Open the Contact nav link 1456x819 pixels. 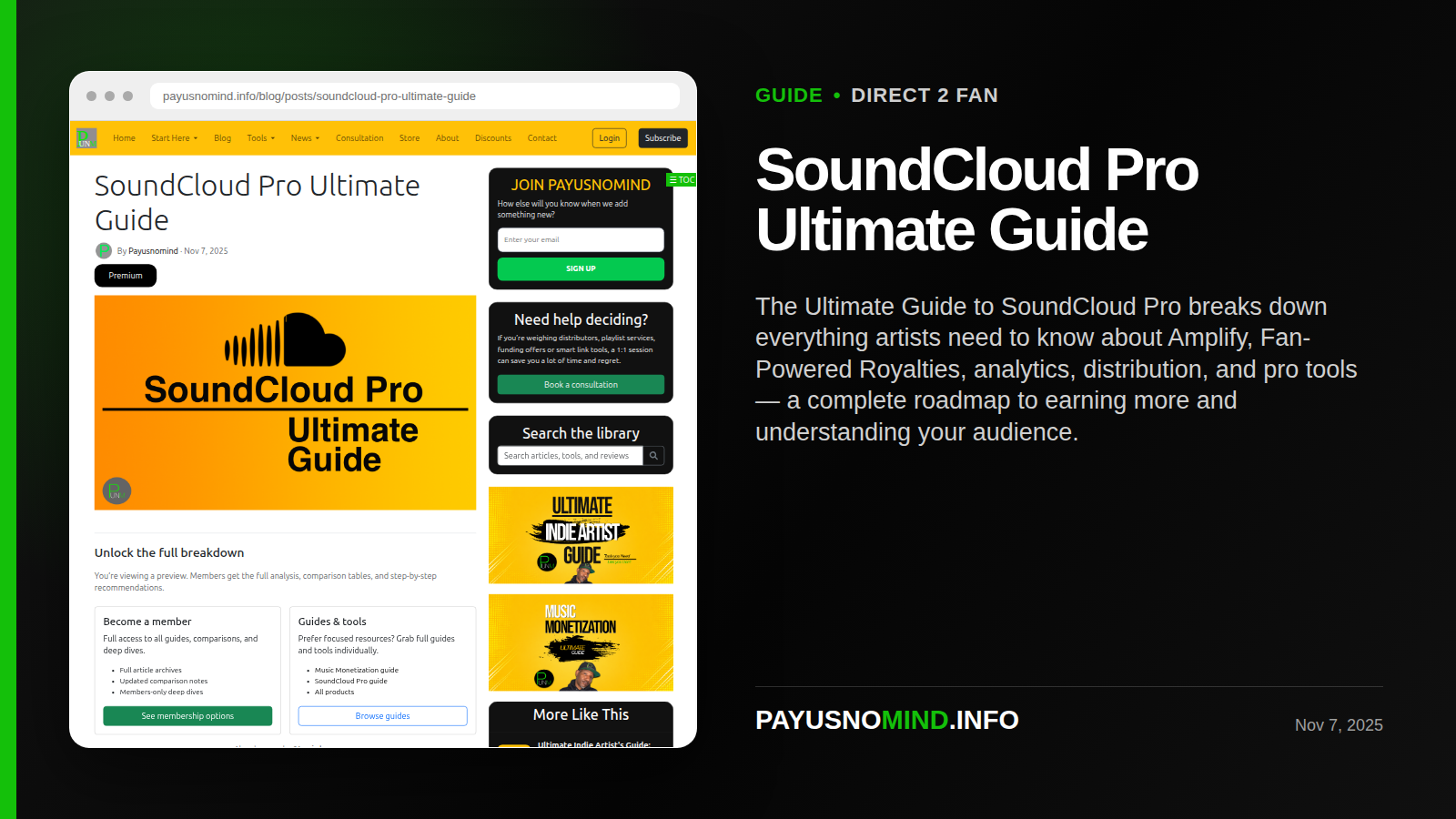[541, 138]
